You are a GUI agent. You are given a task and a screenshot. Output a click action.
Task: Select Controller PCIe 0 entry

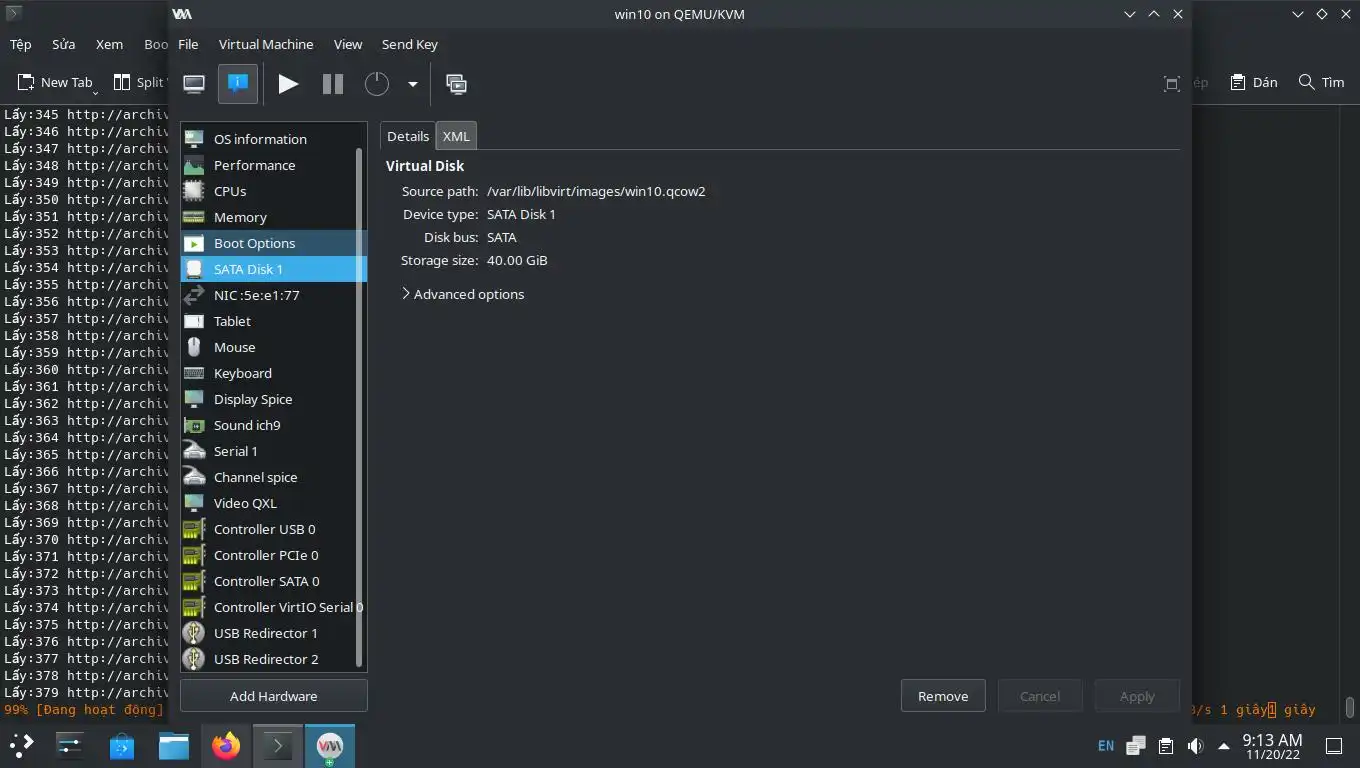click(273, 555)
